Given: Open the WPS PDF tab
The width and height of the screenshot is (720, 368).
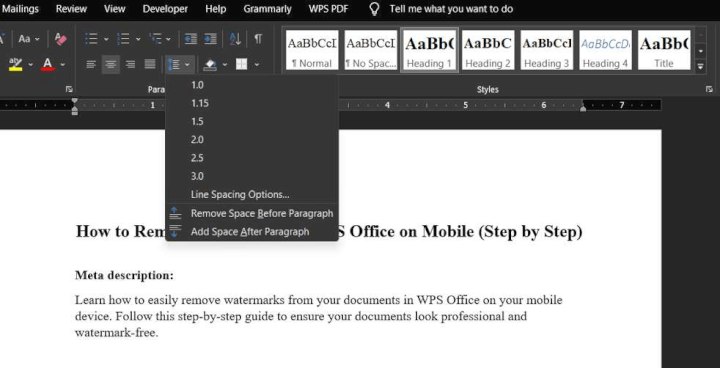Looking at the screenshot, I should 328,9.
